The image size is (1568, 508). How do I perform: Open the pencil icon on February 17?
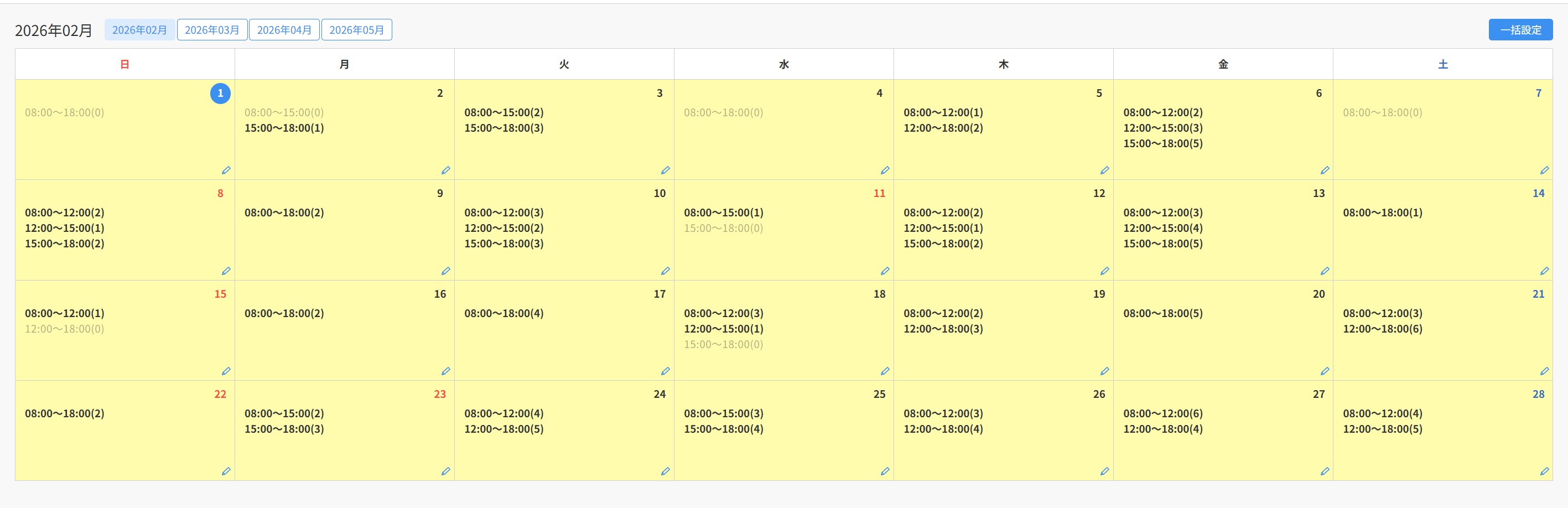665,371
